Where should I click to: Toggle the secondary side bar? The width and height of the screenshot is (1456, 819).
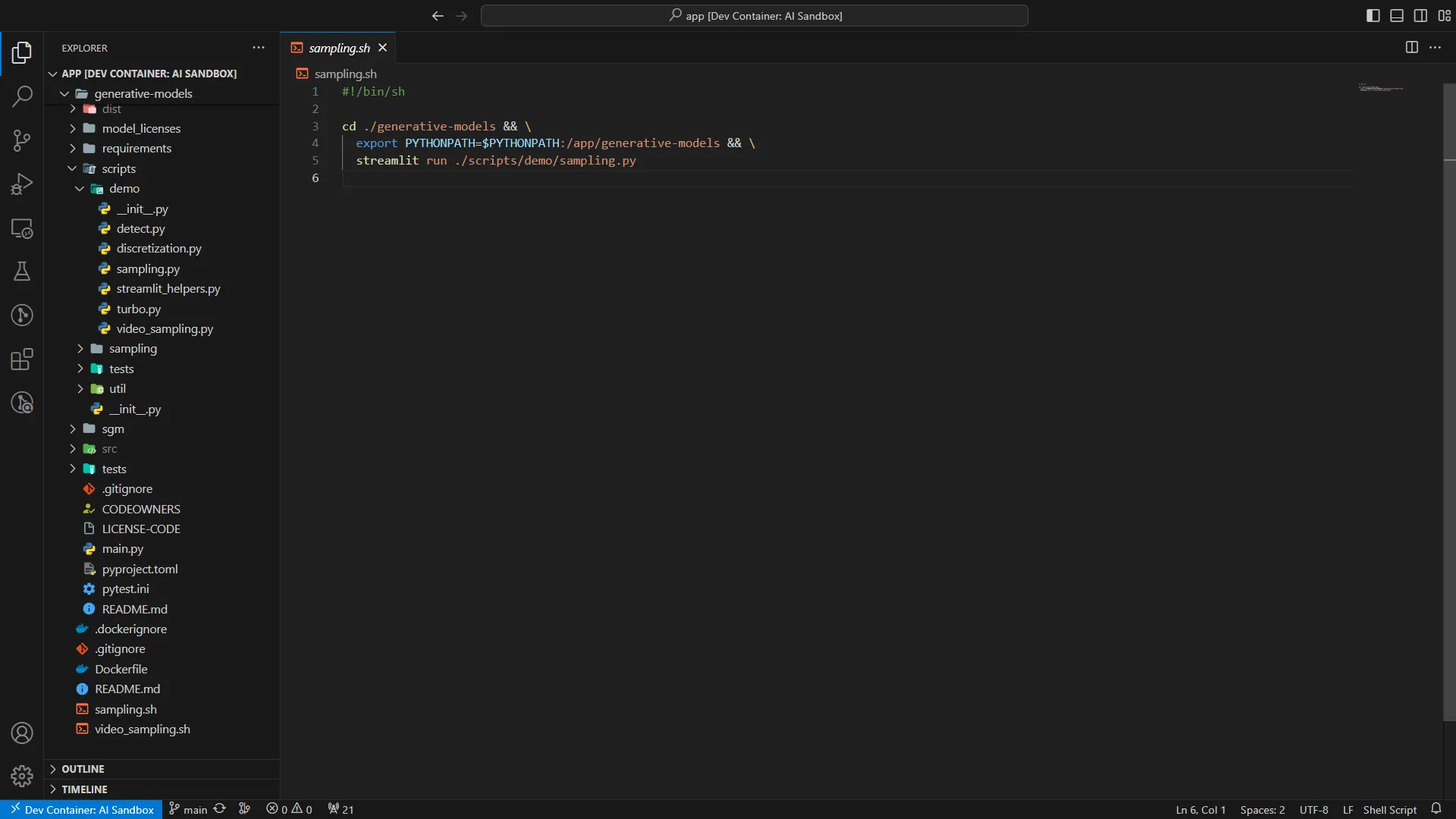pyautogui.click(x=1420, y=15)
